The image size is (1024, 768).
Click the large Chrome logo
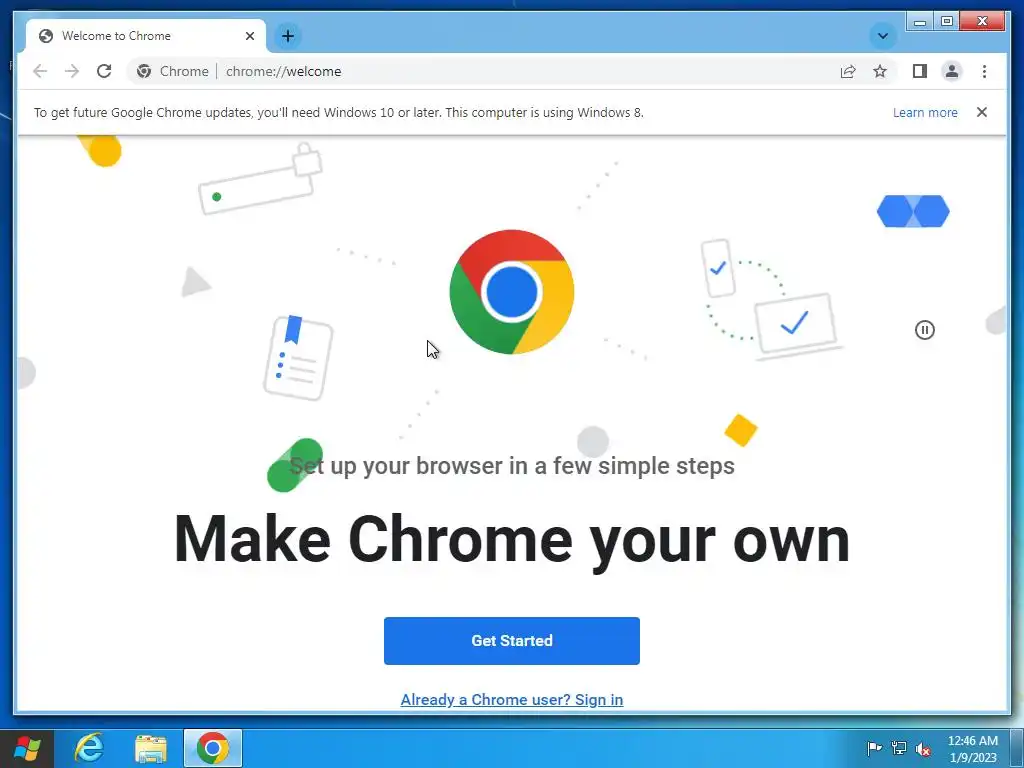(x=511, y=292)
